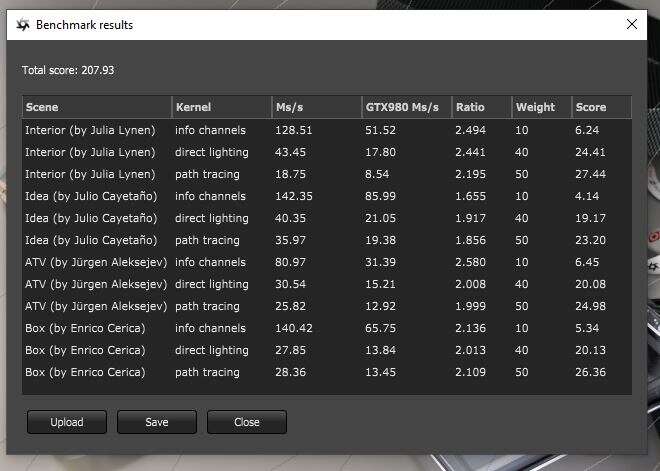
Task: Save the benchmark results
Action: click(157, 422)
